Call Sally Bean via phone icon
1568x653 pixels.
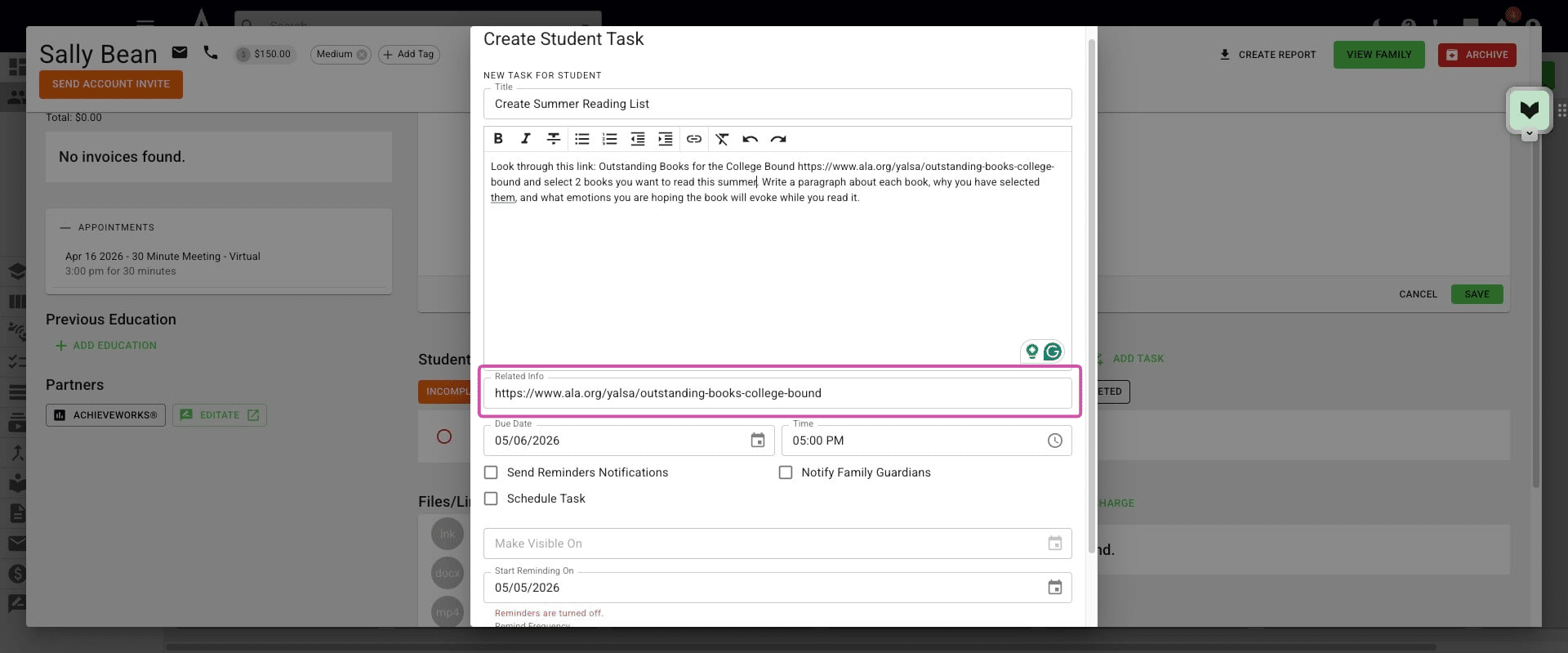tap(211, 53)
